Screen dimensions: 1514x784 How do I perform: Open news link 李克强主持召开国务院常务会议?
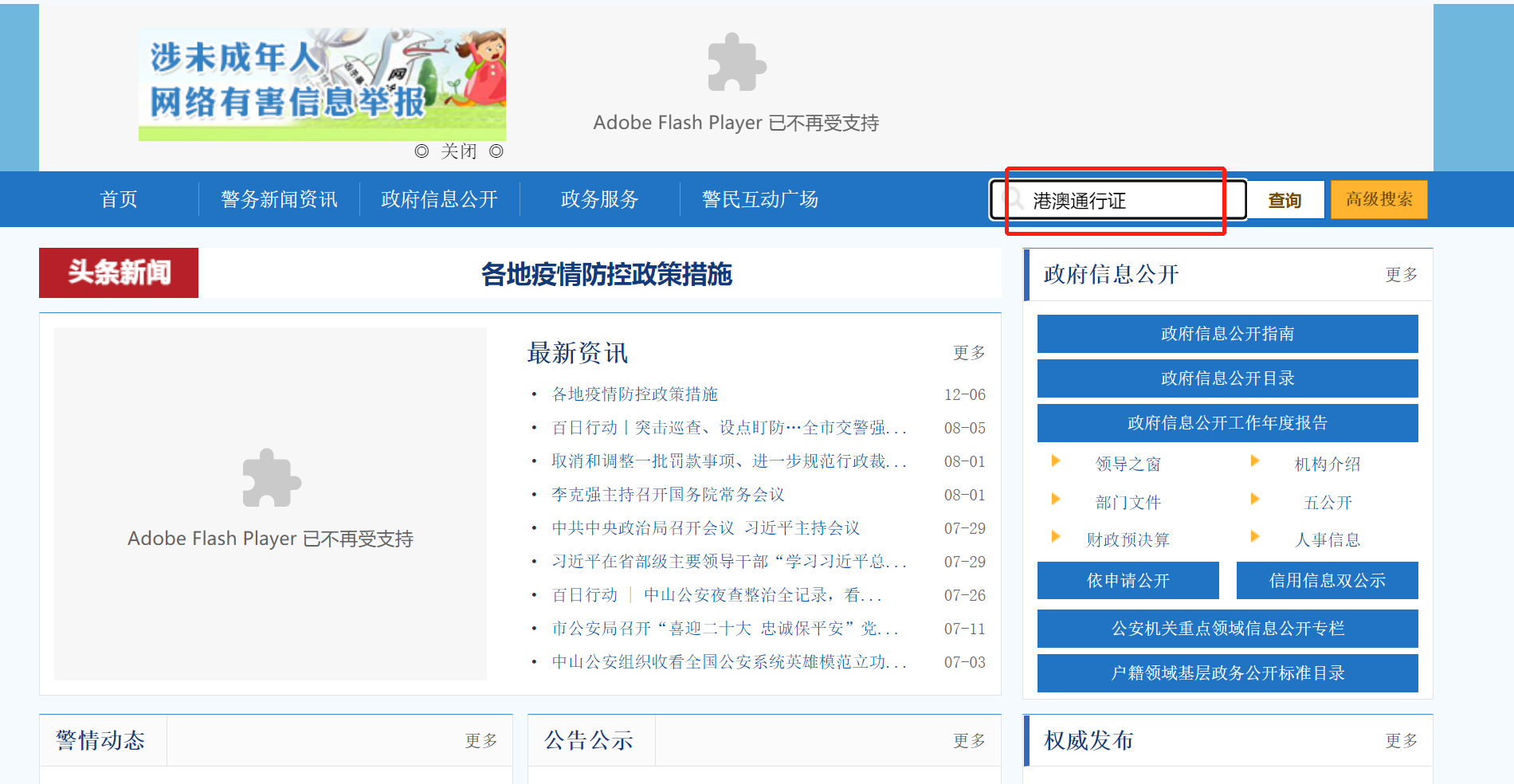tap(668, 495)
